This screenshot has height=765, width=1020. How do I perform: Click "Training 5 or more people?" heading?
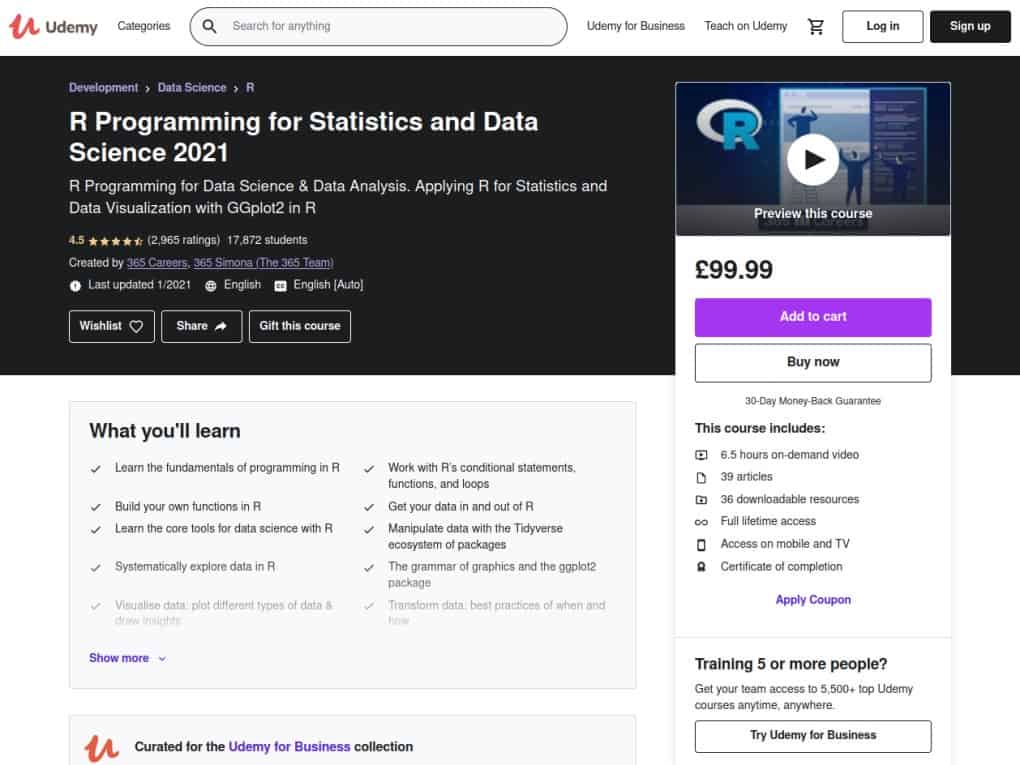click(790, 664)
